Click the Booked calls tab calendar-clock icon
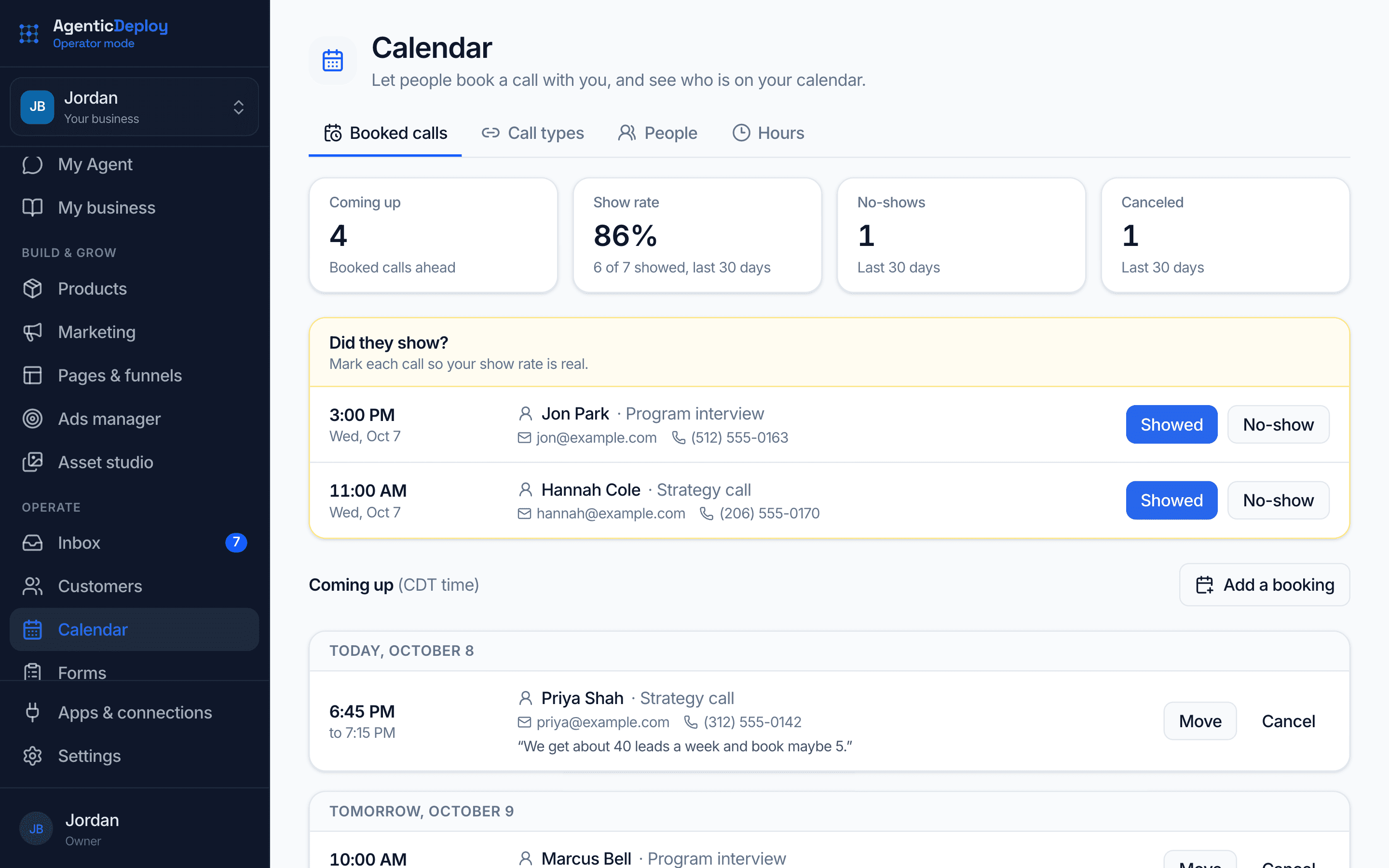The image size is (1389, 868). pos(333,133)
